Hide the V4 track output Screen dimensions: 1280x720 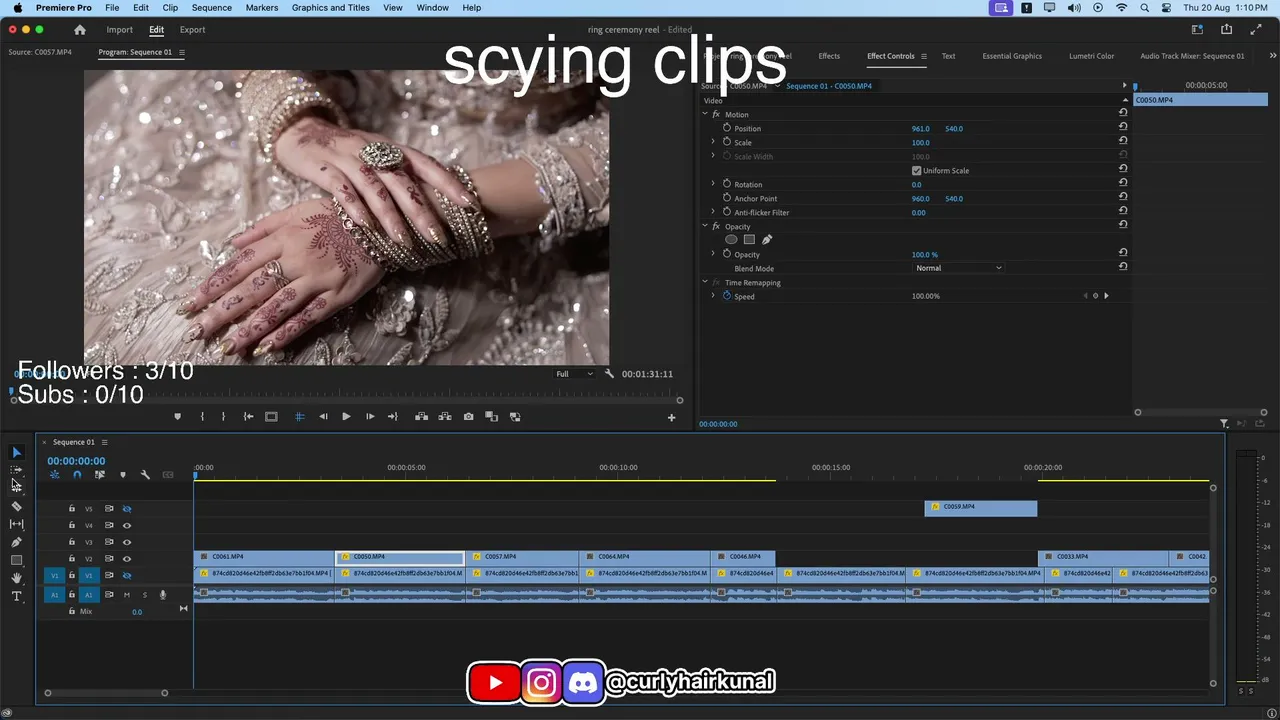[127, 526]
